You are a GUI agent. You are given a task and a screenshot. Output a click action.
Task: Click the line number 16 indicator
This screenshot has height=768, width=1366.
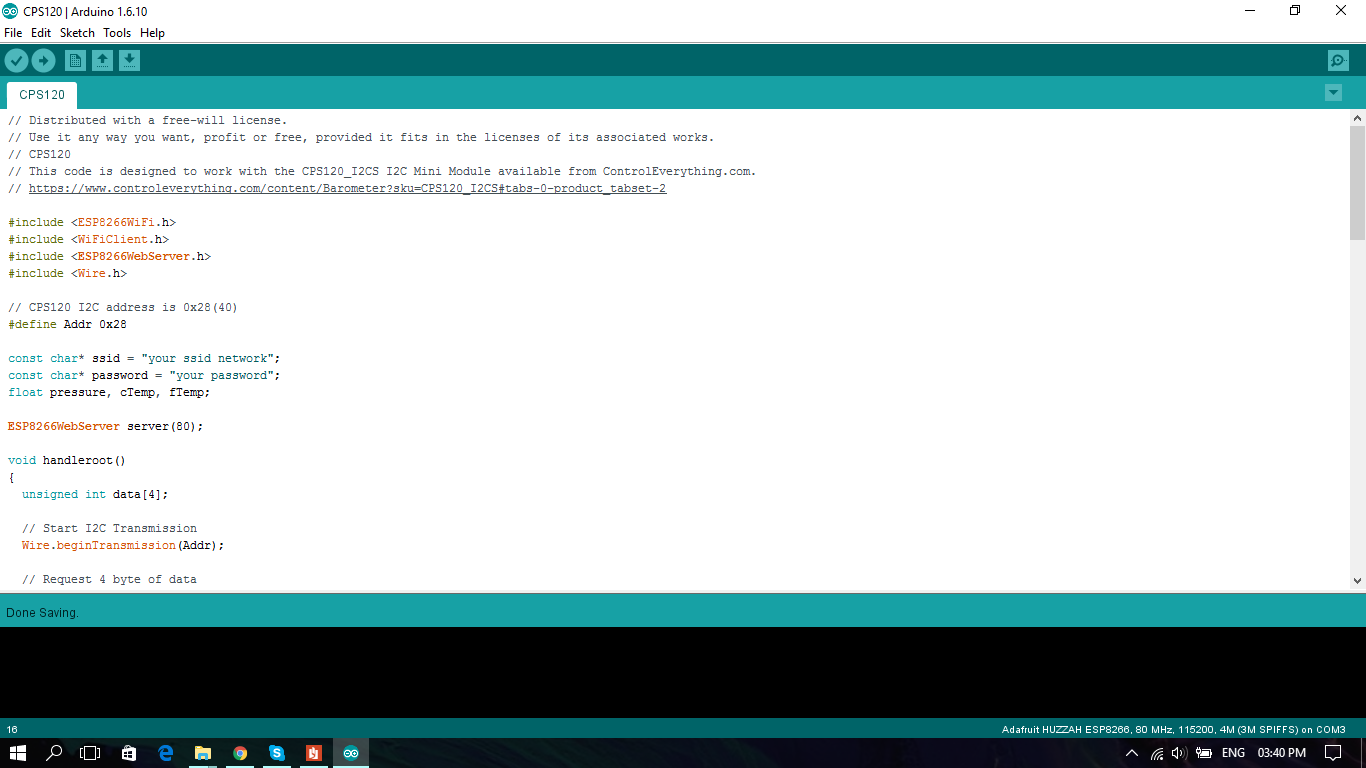tap(12, 729)
